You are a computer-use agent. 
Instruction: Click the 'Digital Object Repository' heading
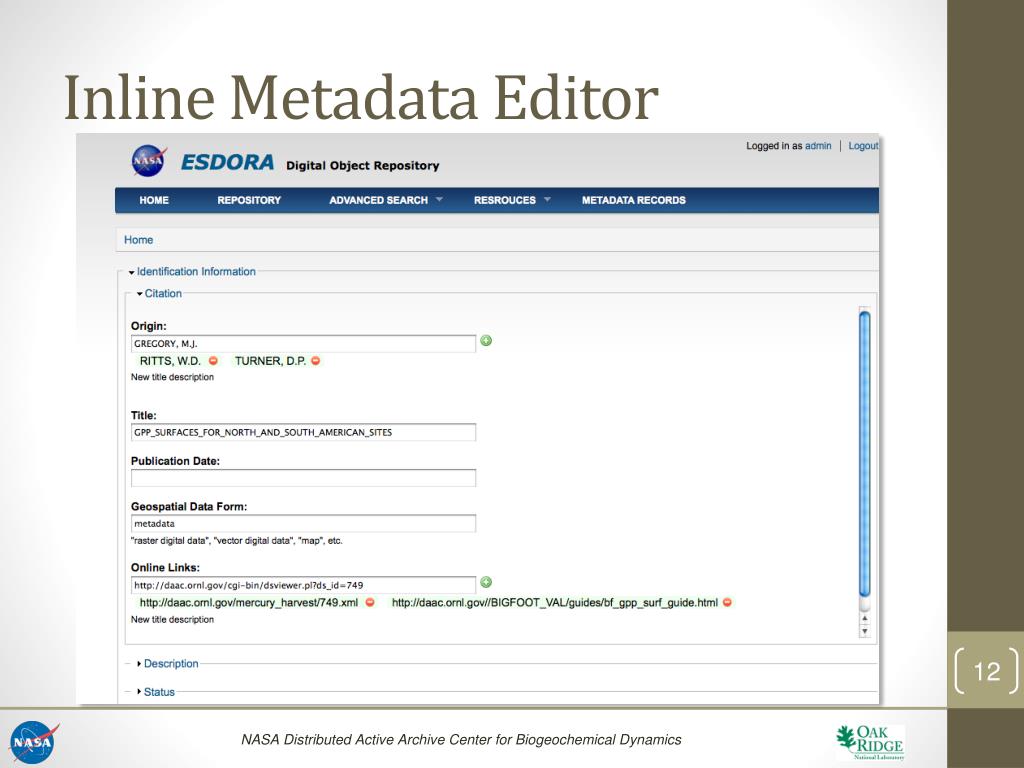click(x=362, y=165)
